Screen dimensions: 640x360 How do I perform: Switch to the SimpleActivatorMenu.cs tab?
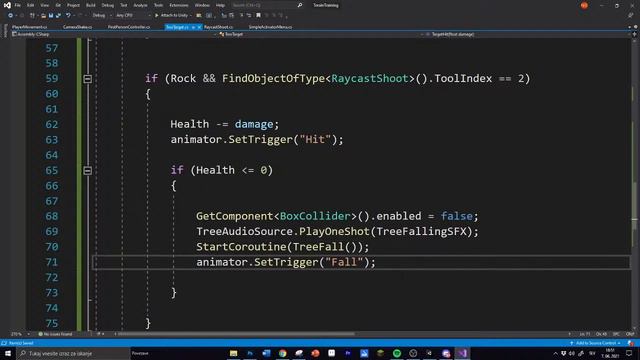(x=270, y=27)
